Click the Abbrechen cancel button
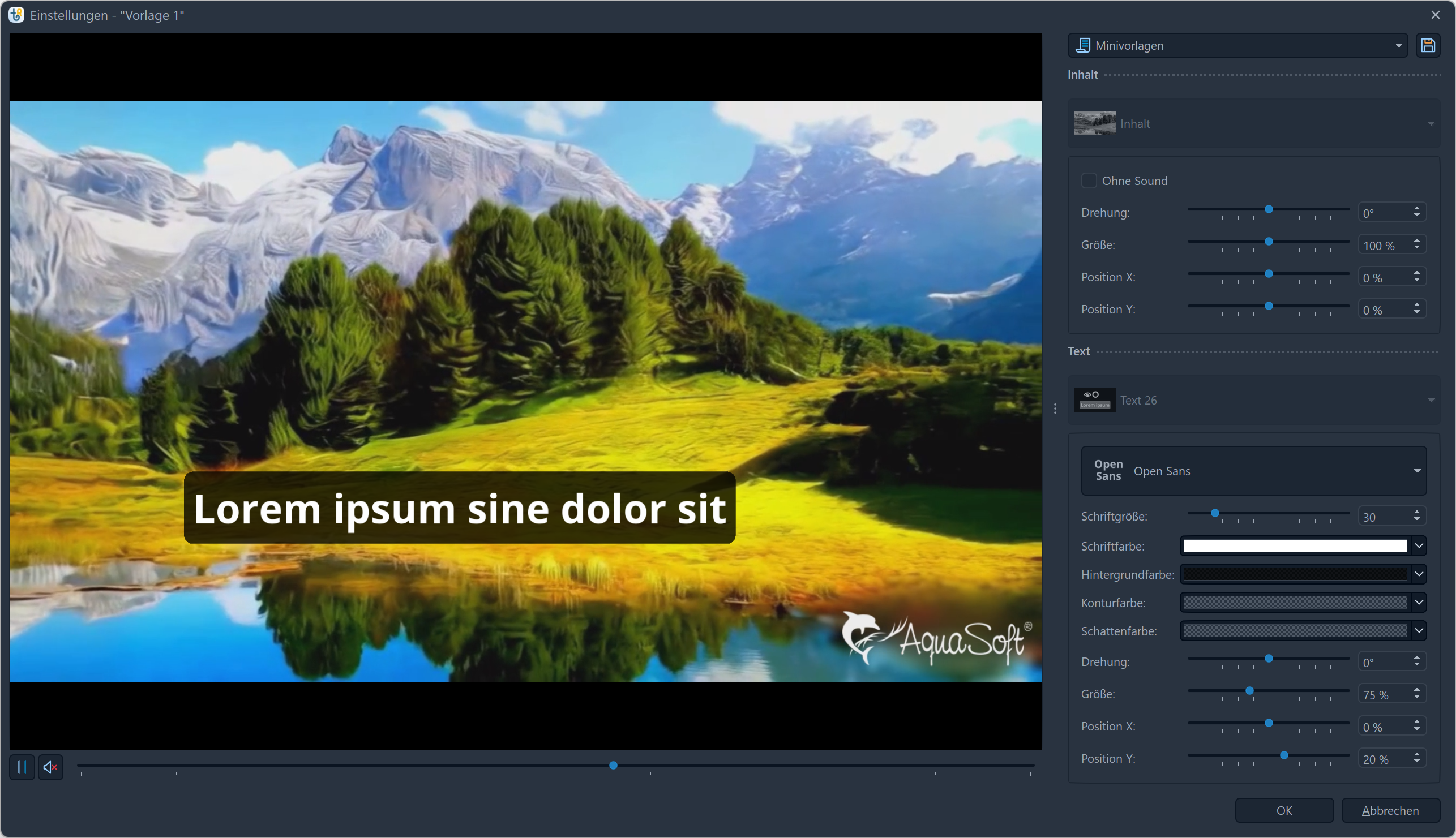The height and width of the screenshot is (838, 1456). 1390,810
